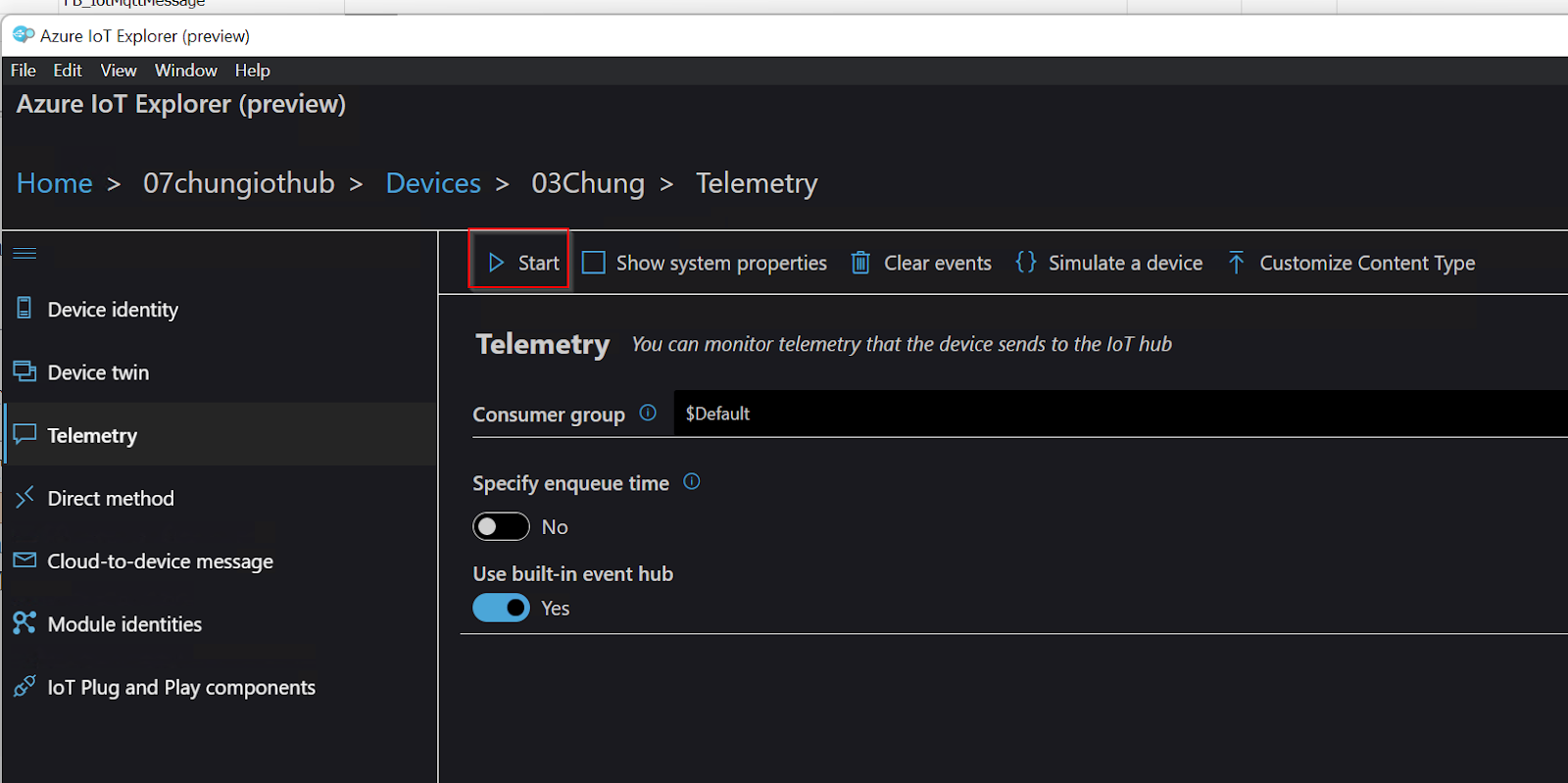Click the Direct method icon in sidebar

[x=24, y=497]
